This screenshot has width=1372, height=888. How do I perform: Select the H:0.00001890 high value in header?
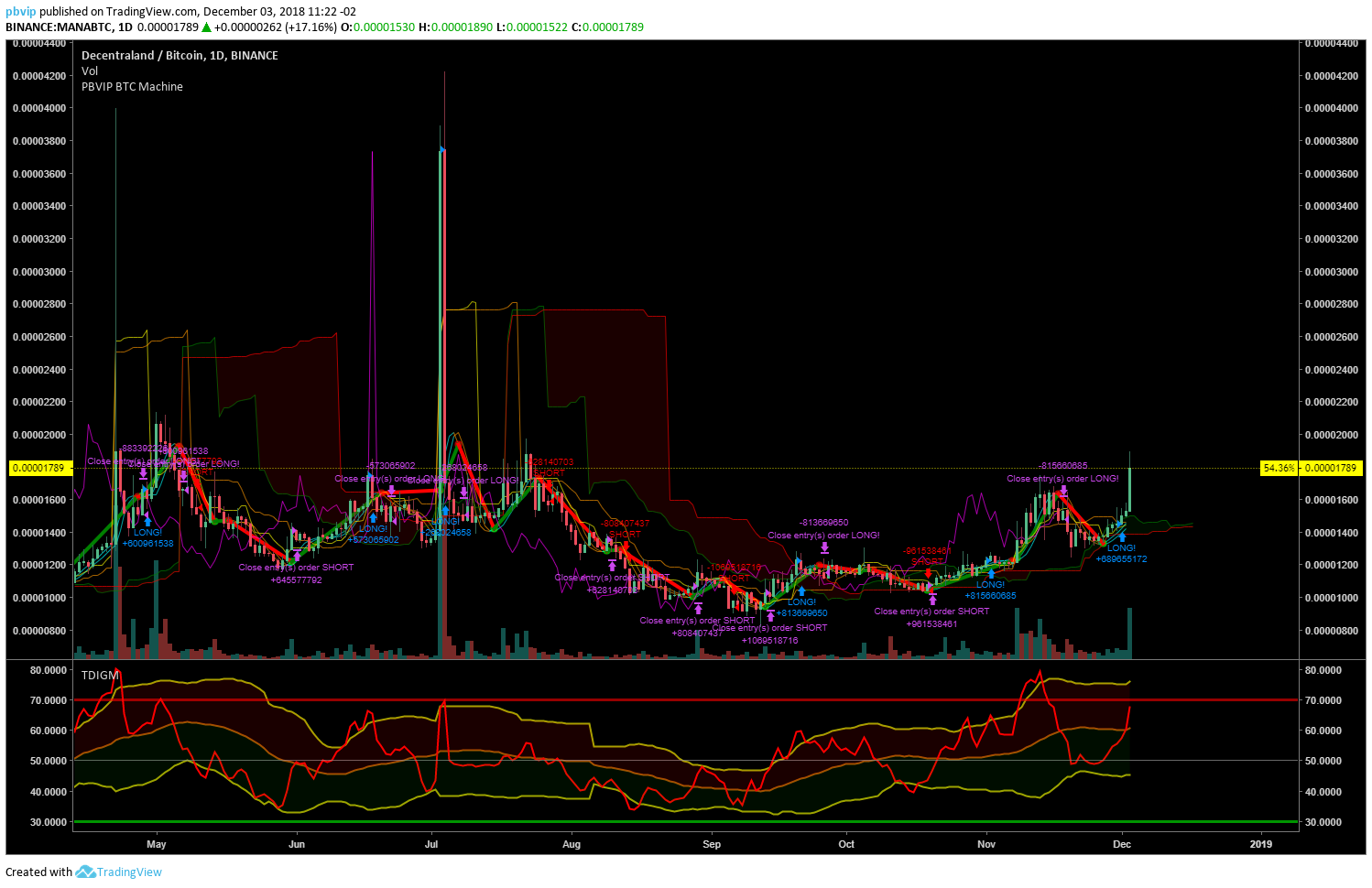[x=455, y=27]
